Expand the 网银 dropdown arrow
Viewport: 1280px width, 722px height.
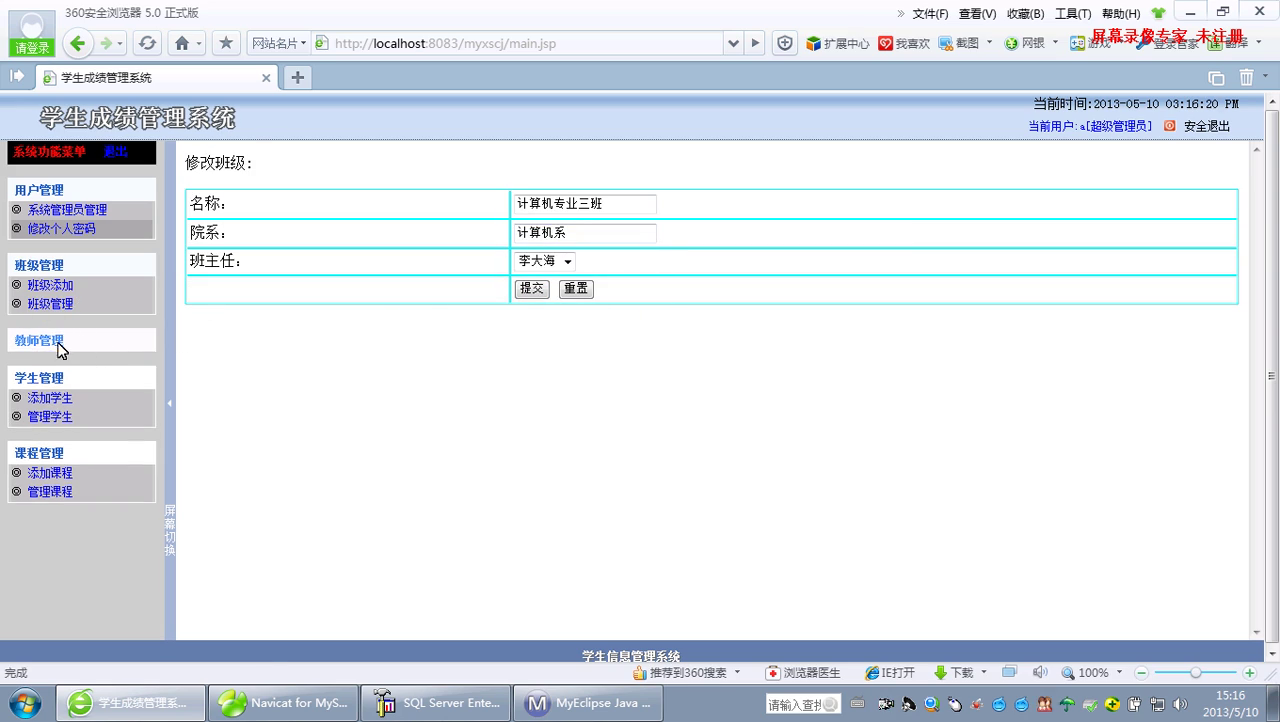point(1055,43)
